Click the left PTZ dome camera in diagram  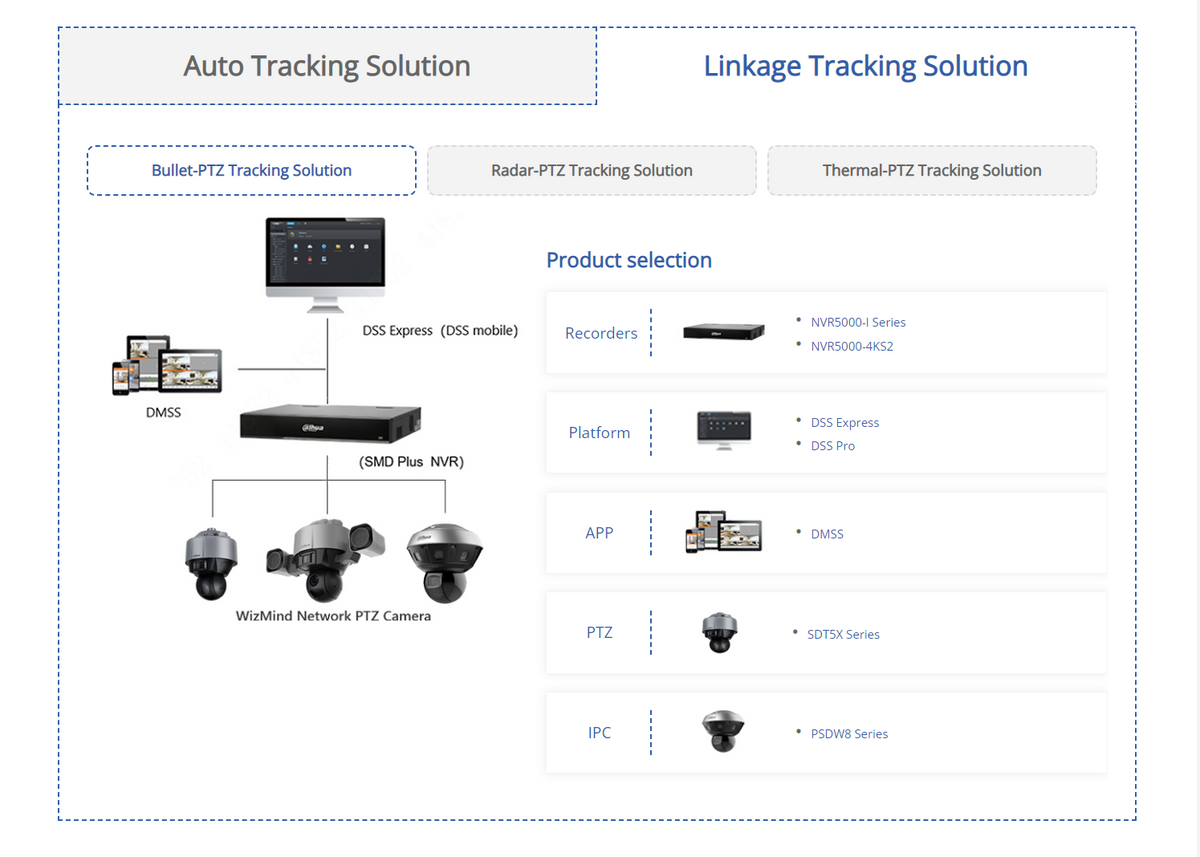211,564
